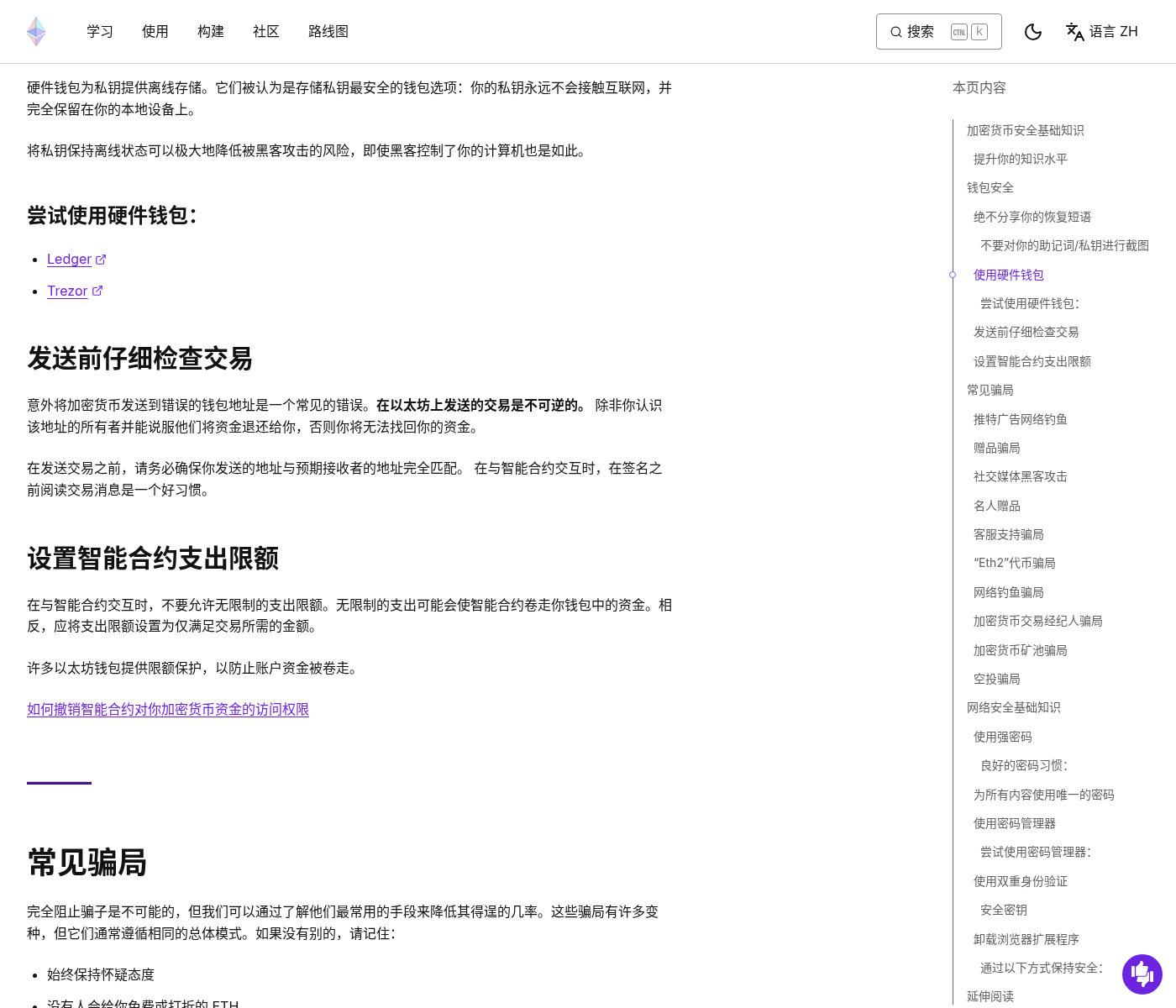Select 网络钓鱼骗局 in contents

click(x=1008, y=592)
